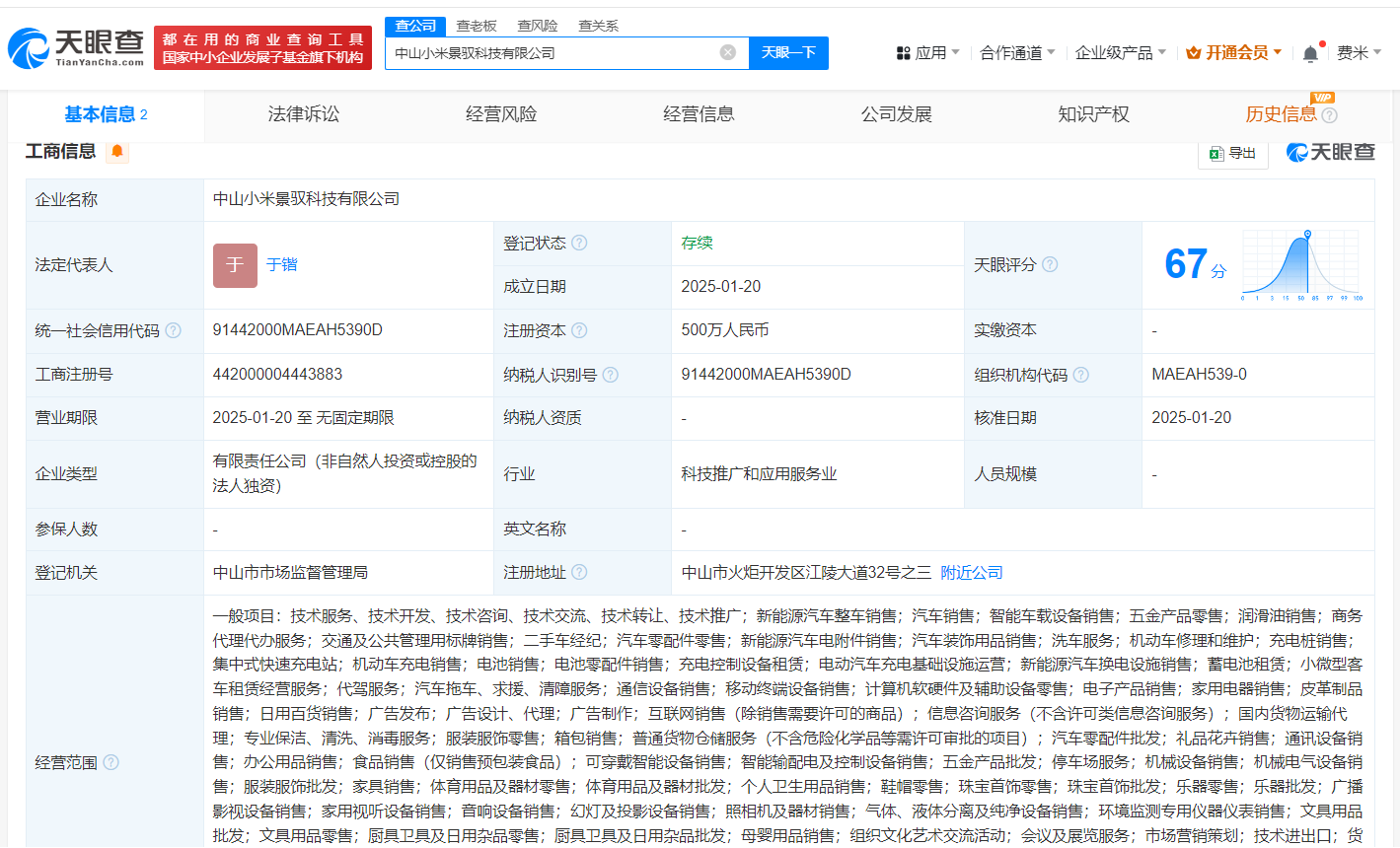Open the 合作通道 dropdown
Screen dimensions: 1400x848
point(1008,52)
